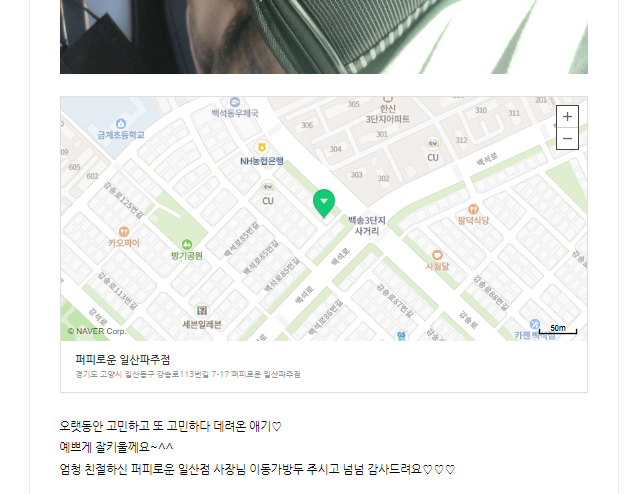Zoom in the map with plus button
Viewport: 638px width, 494px height.
coord(567,117)
